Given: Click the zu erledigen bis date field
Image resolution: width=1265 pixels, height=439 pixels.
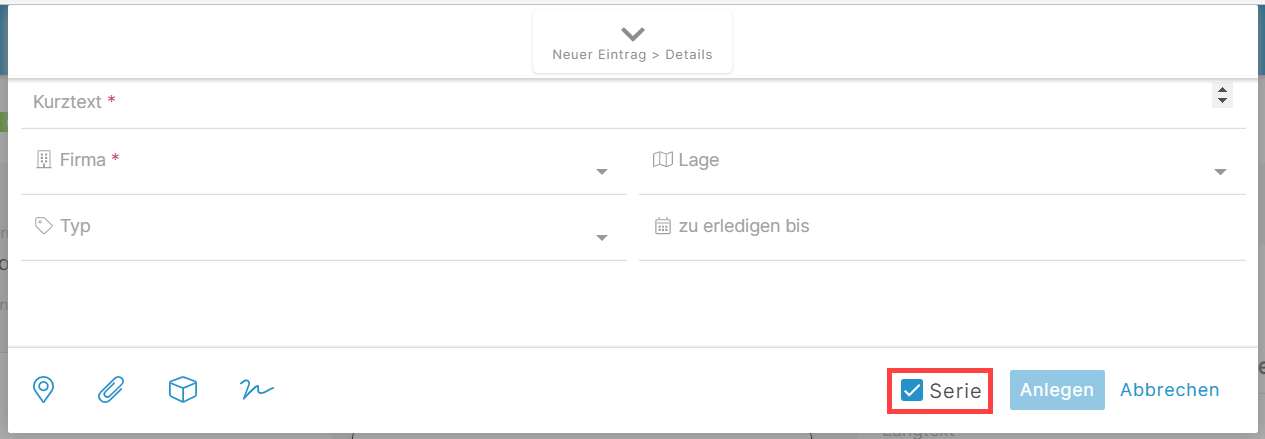Looking at the screenshot, I should [942, 228].
